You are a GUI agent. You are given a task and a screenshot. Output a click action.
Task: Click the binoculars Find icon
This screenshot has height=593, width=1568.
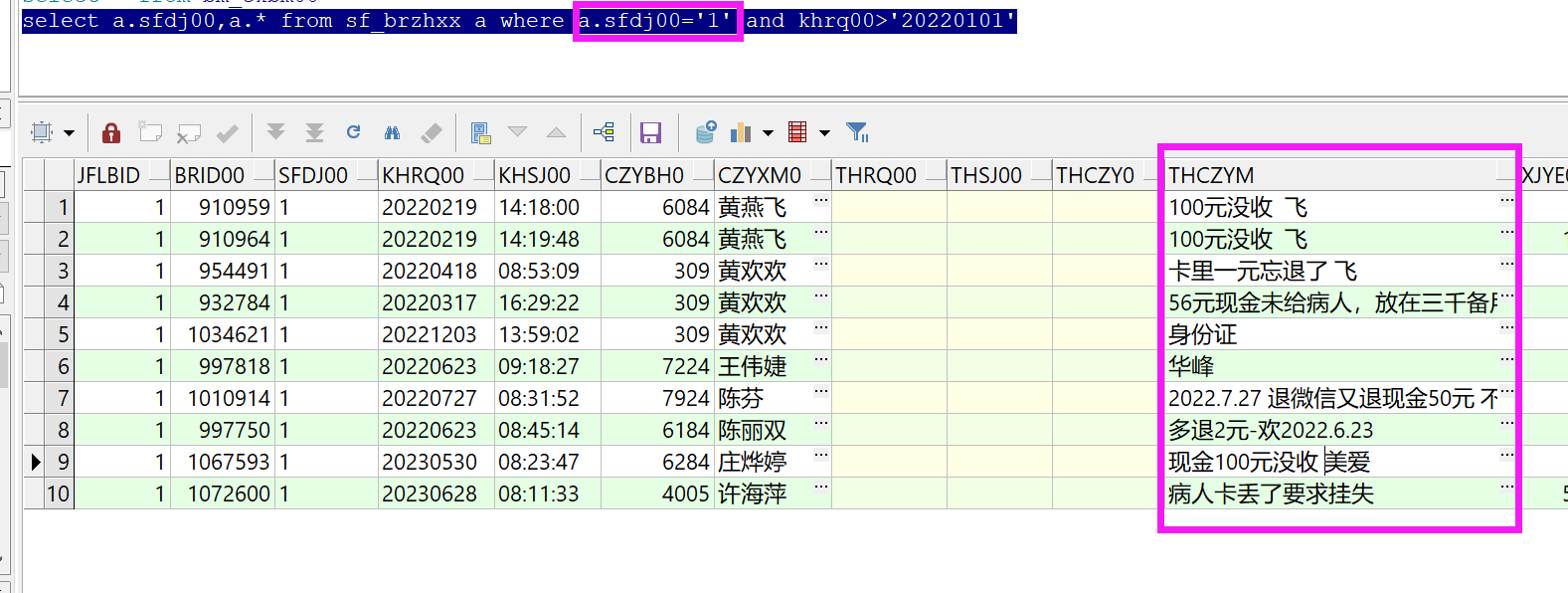(392, 132)
